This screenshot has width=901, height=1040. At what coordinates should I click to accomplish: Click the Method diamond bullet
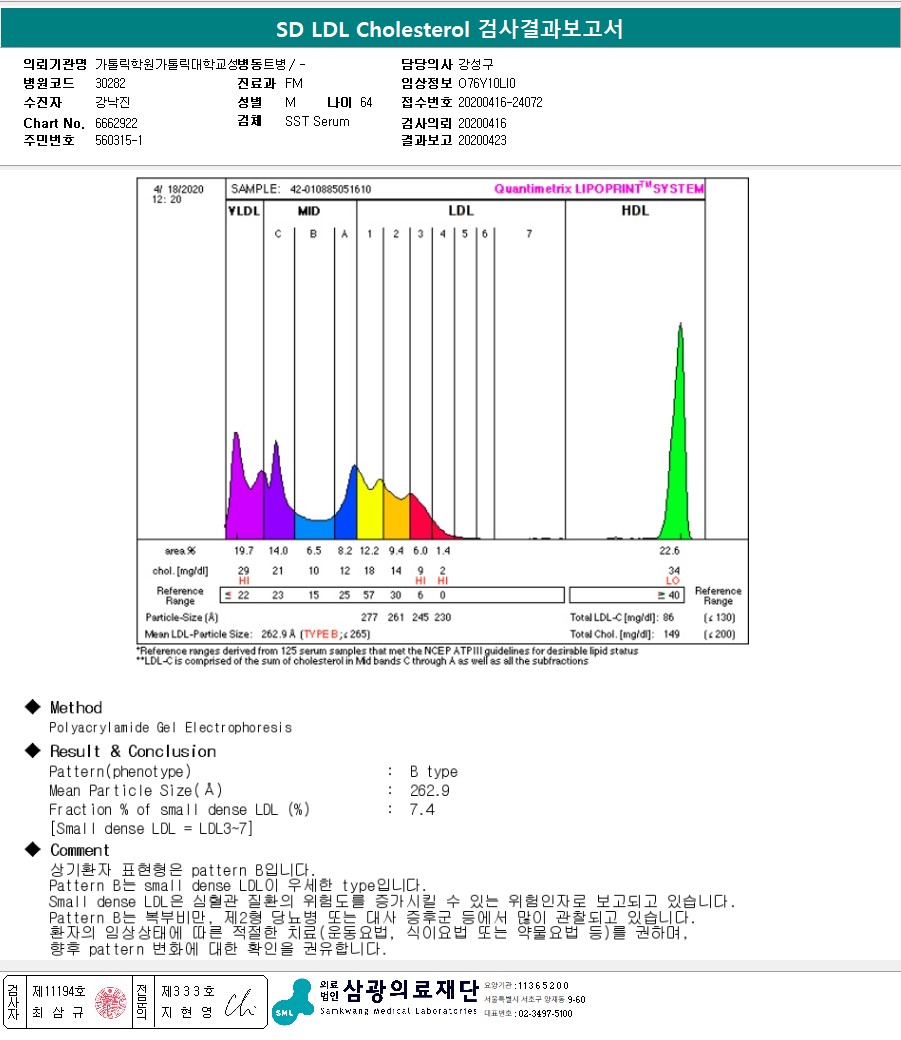tap(33, 707)
